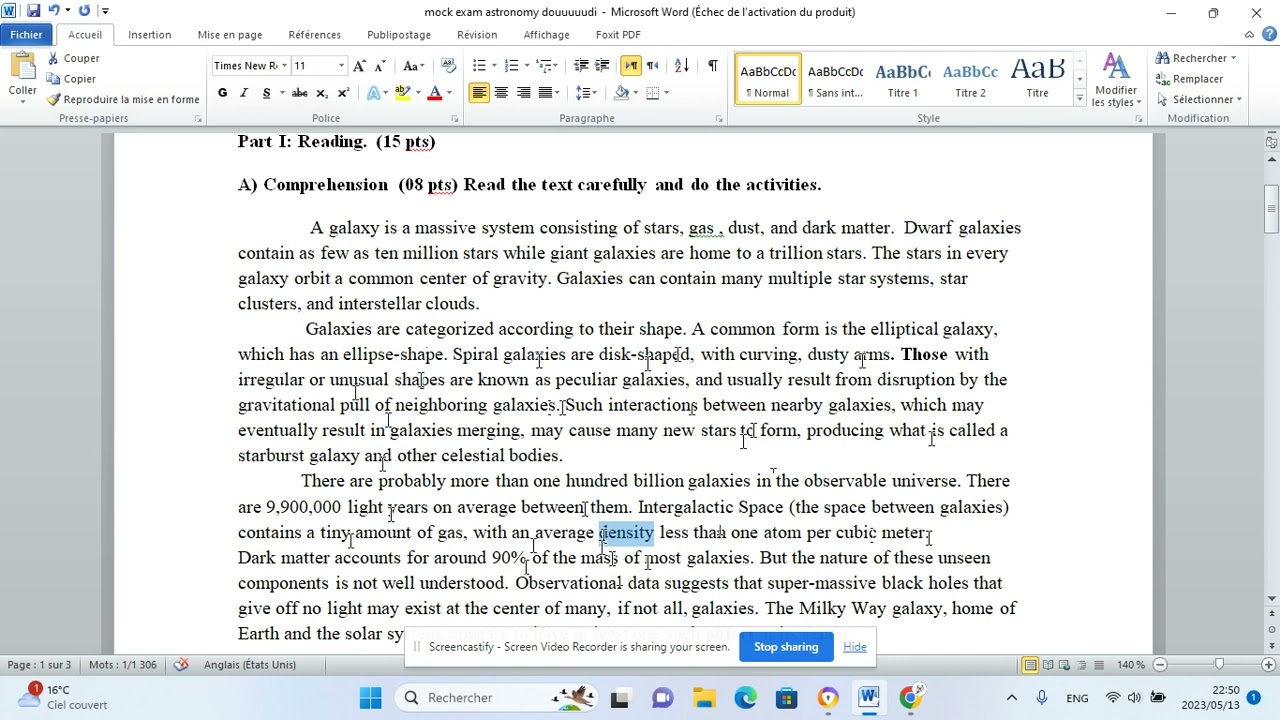Apply strikethrough to the selected text

[x=299, y=93]
